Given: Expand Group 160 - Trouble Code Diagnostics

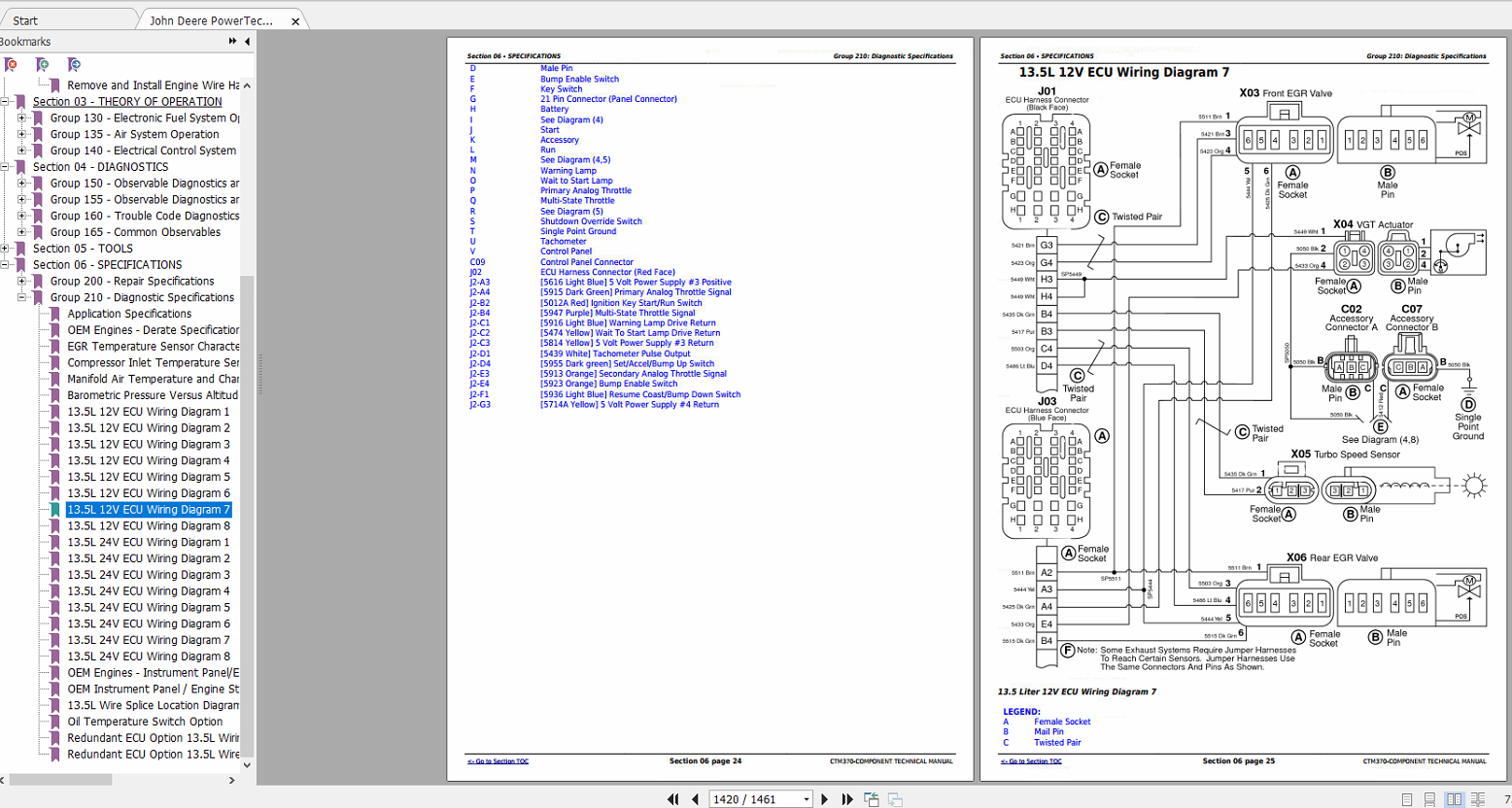Looking at the screenshot, I should [21, 216].
